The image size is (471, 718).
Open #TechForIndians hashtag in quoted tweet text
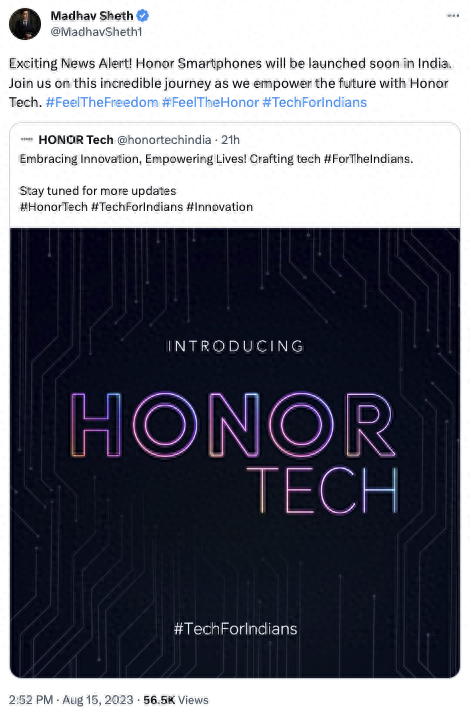point(137,207)
